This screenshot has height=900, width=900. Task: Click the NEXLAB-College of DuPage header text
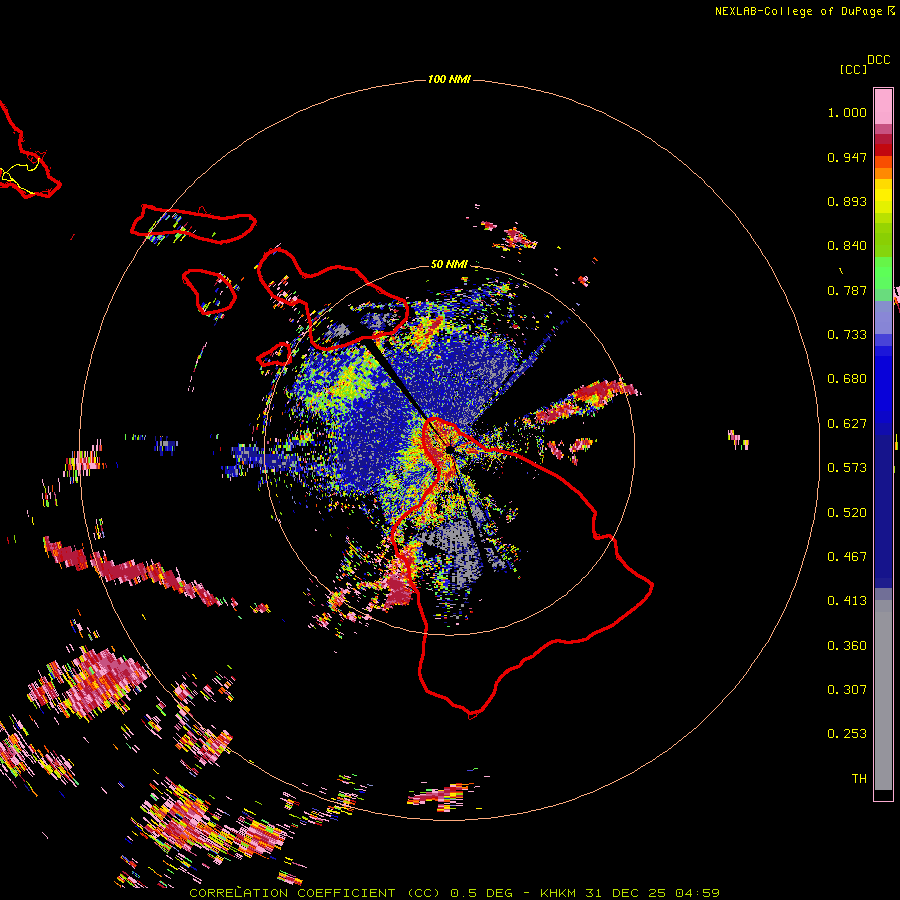(x=799, y=11)
